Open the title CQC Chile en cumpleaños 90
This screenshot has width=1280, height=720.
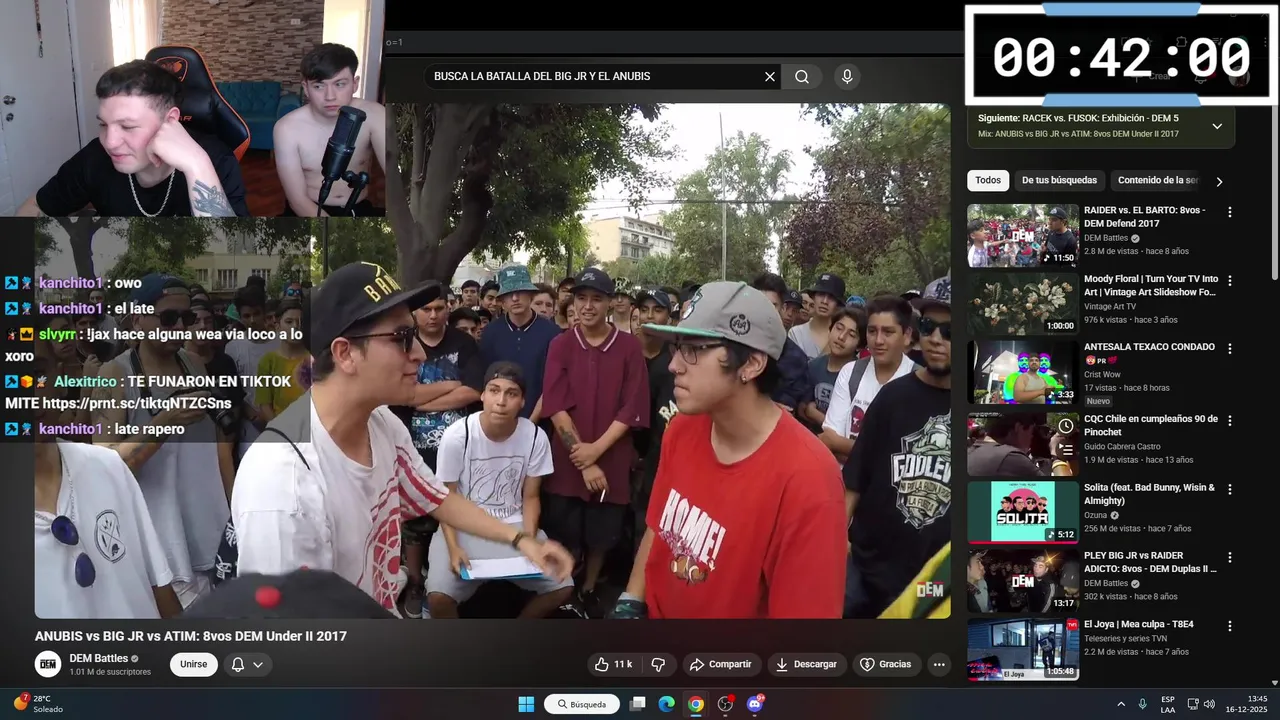click(1151, 426)
